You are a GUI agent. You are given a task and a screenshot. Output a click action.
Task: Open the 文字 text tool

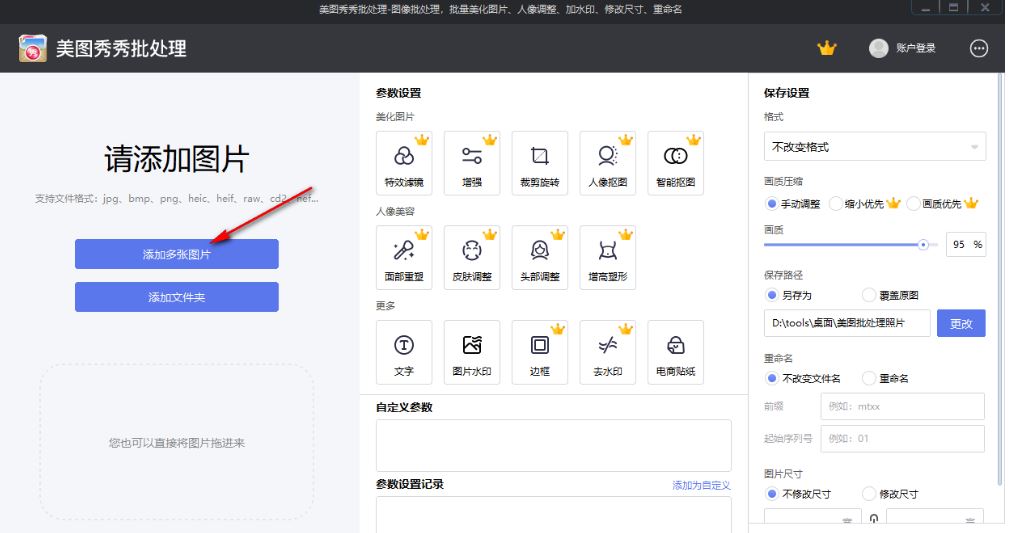click(x=404, y=352)
